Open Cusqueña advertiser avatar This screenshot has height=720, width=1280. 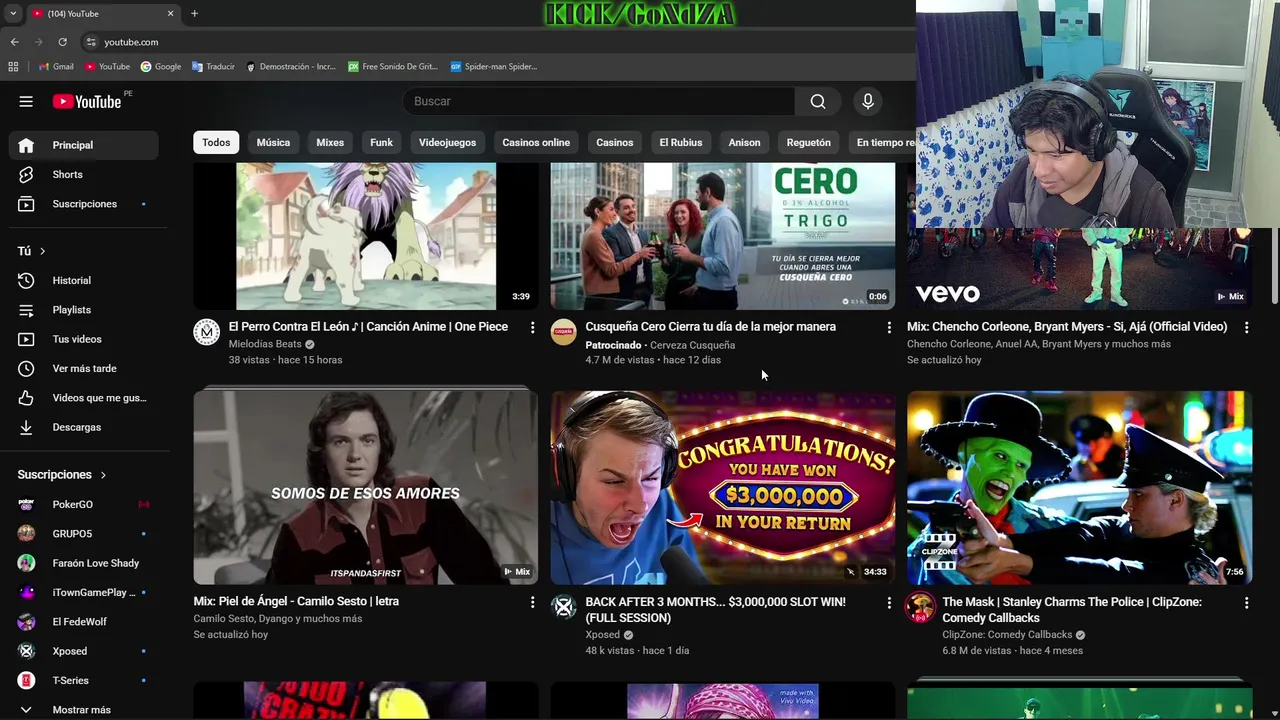click(564, 333)
